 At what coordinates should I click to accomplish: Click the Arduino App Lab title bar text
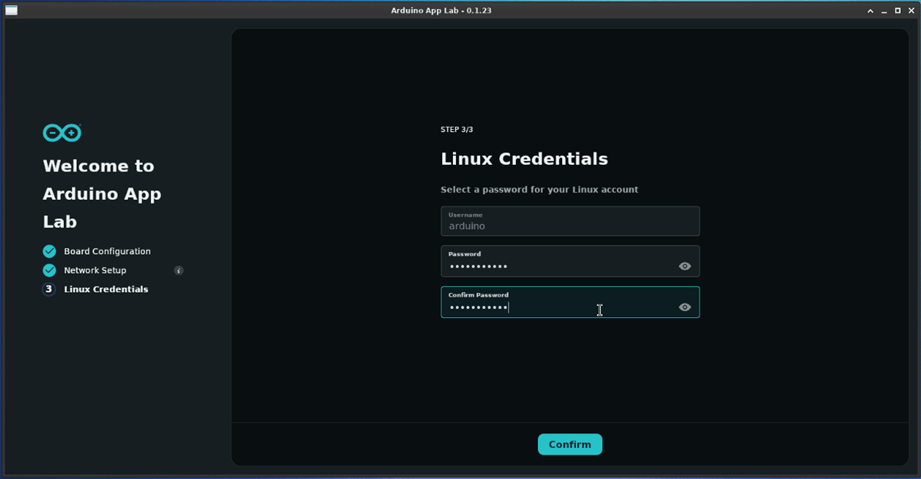click(x=441, y=10)
